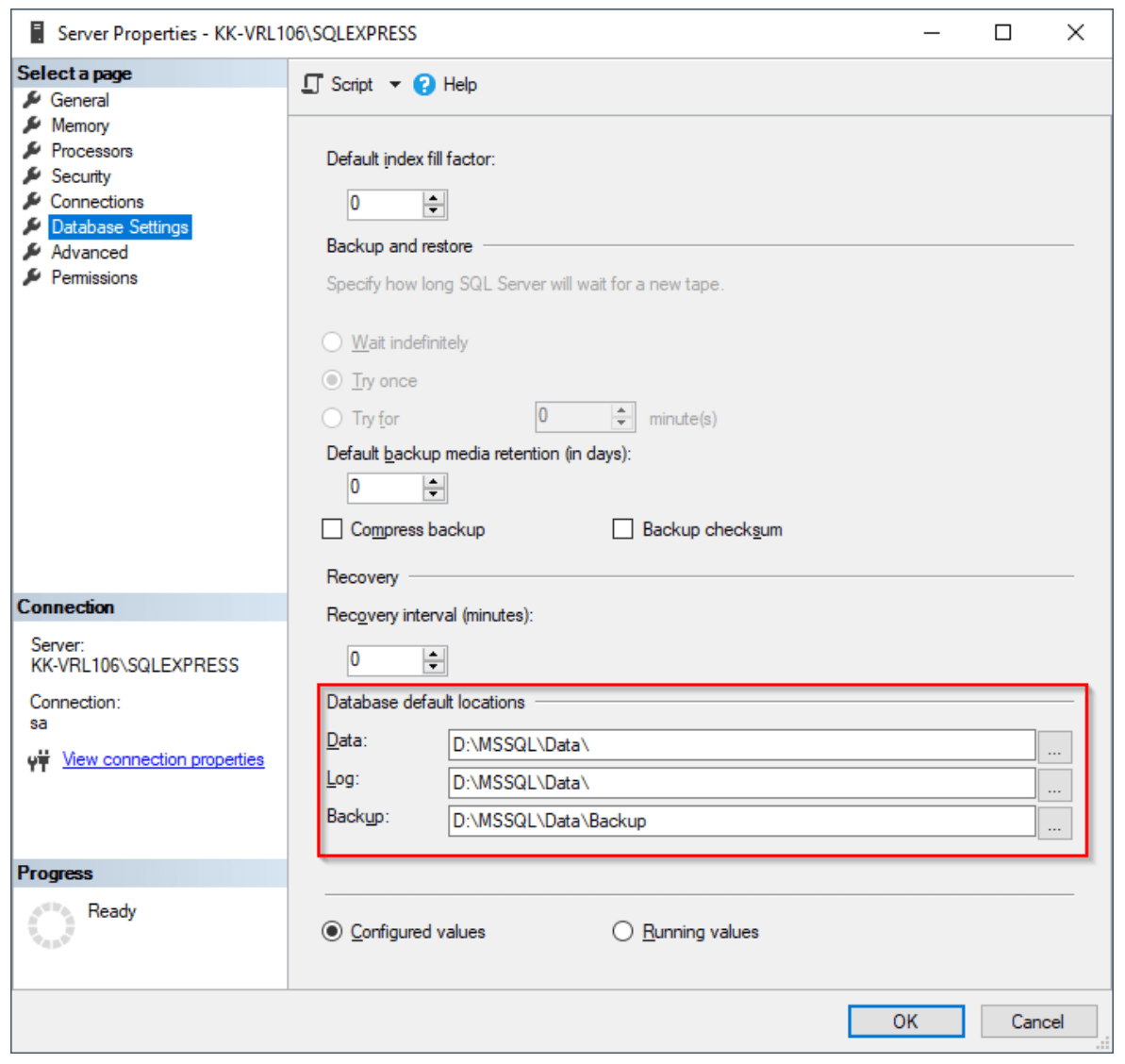Click the Data default location field

[x=742, y=745]
